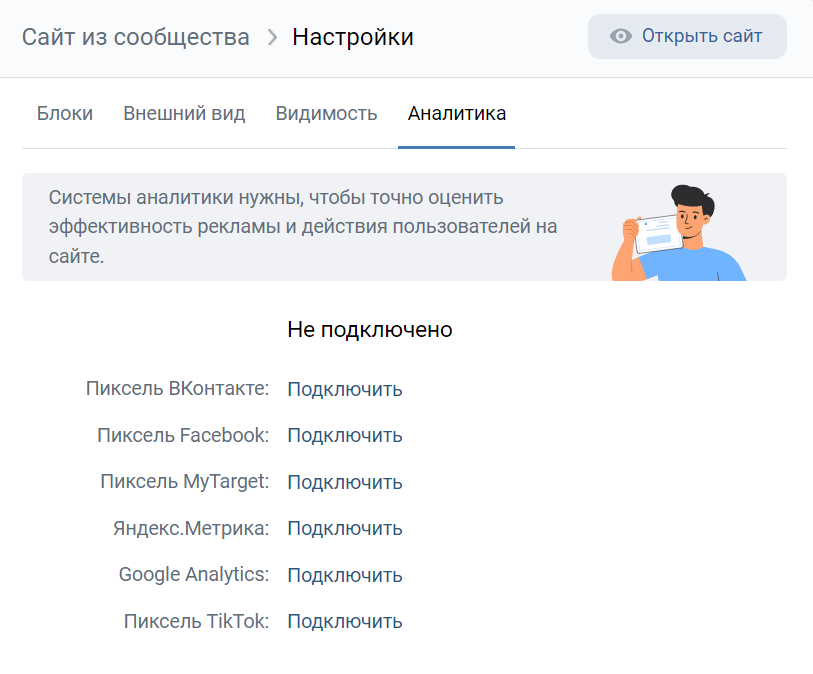Select the Аналитика tab
Screen dimensions: 813x674
(457, 114)
